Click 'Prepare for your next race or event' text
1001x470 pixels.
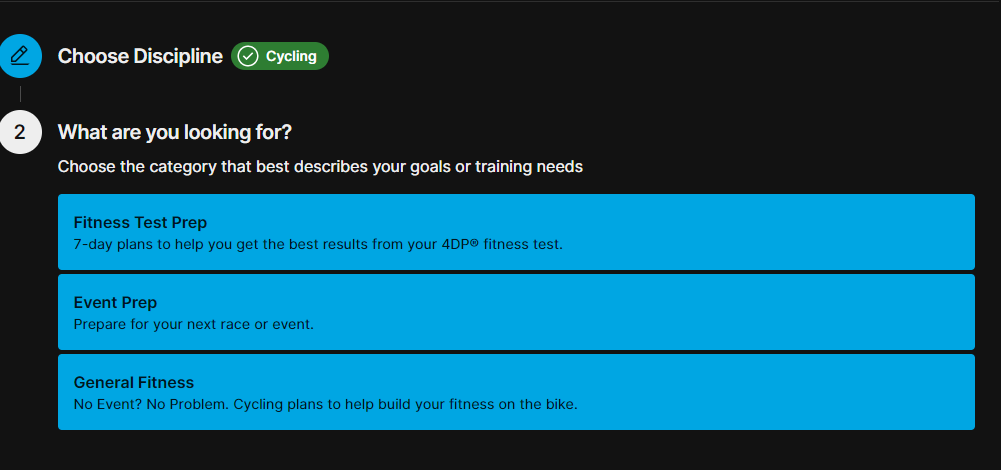[194, 324]
